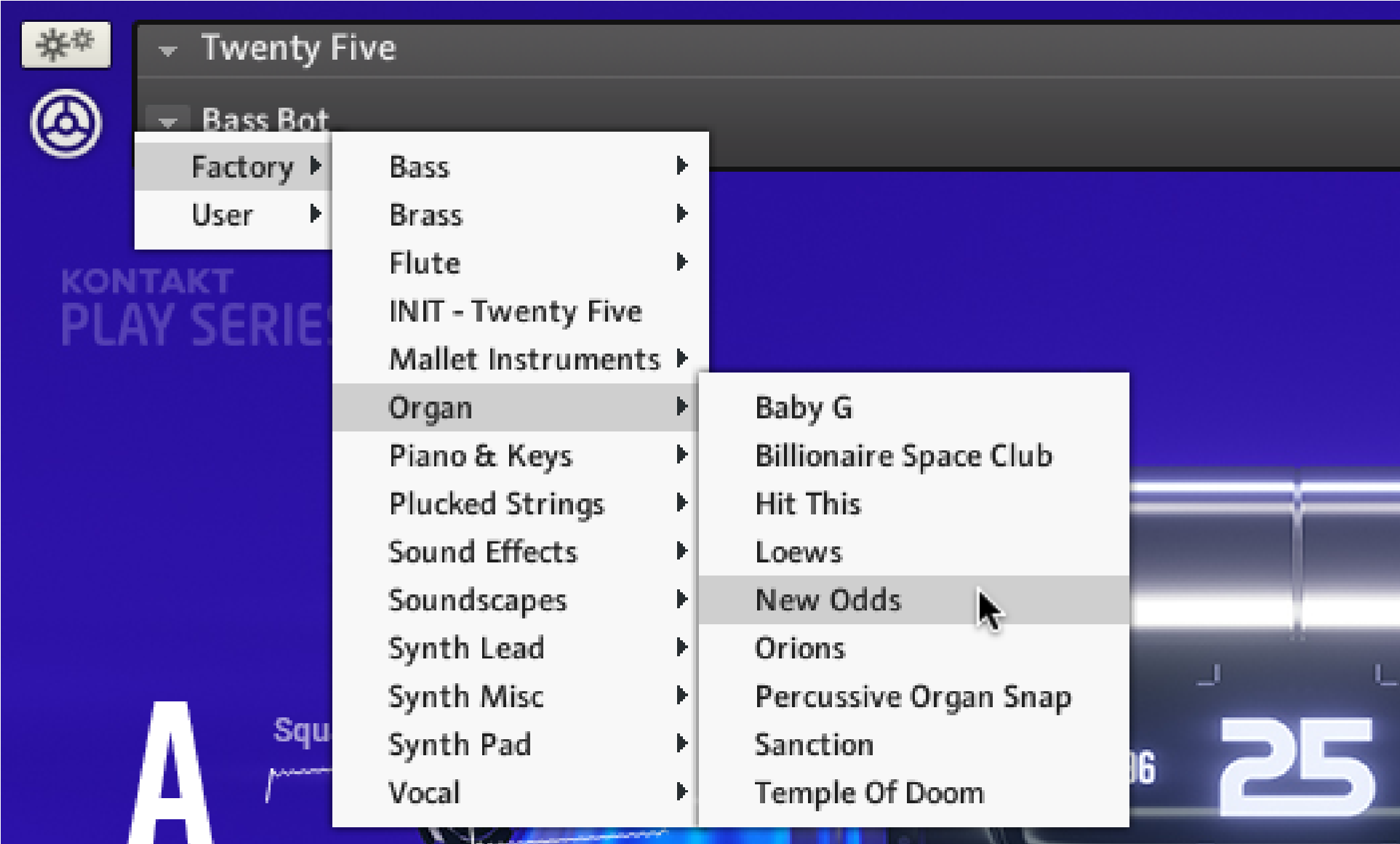Click the Native Instruments circular logo icon
Image resolution: width=1400 pixels, height=844 pixels.
(65, 123)
